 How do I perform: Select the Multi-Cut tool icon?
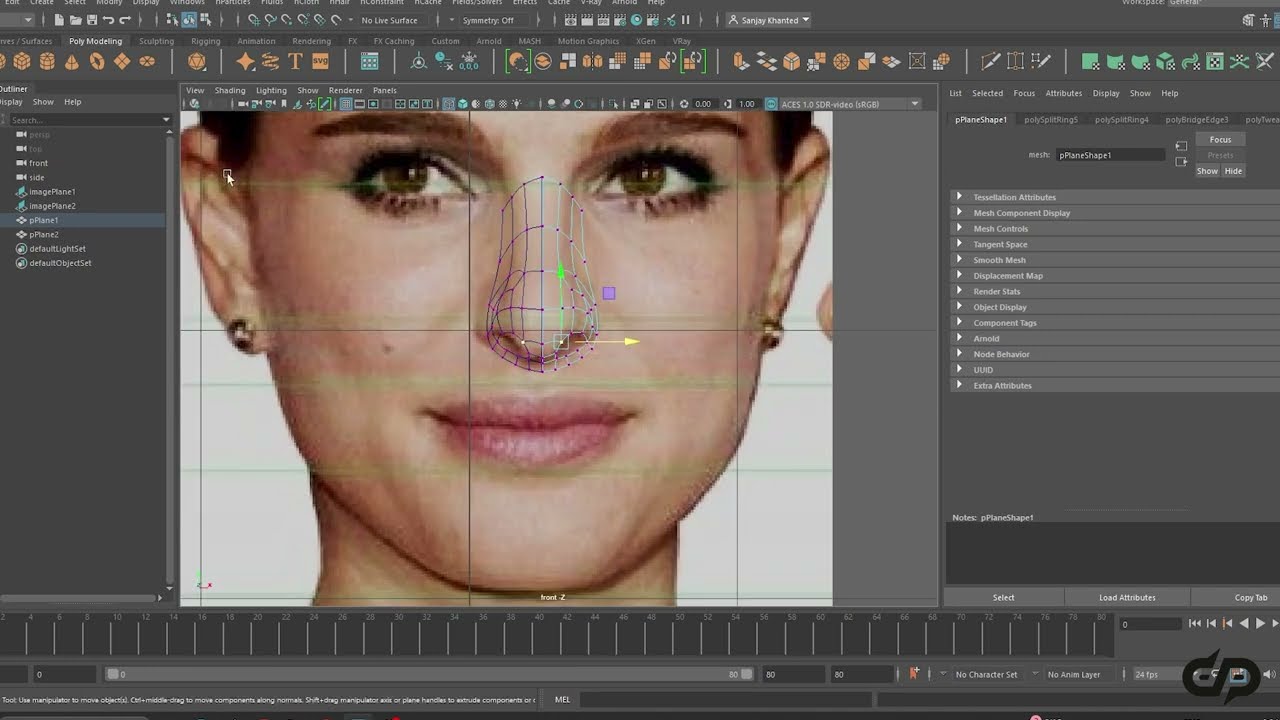(991, 61)
